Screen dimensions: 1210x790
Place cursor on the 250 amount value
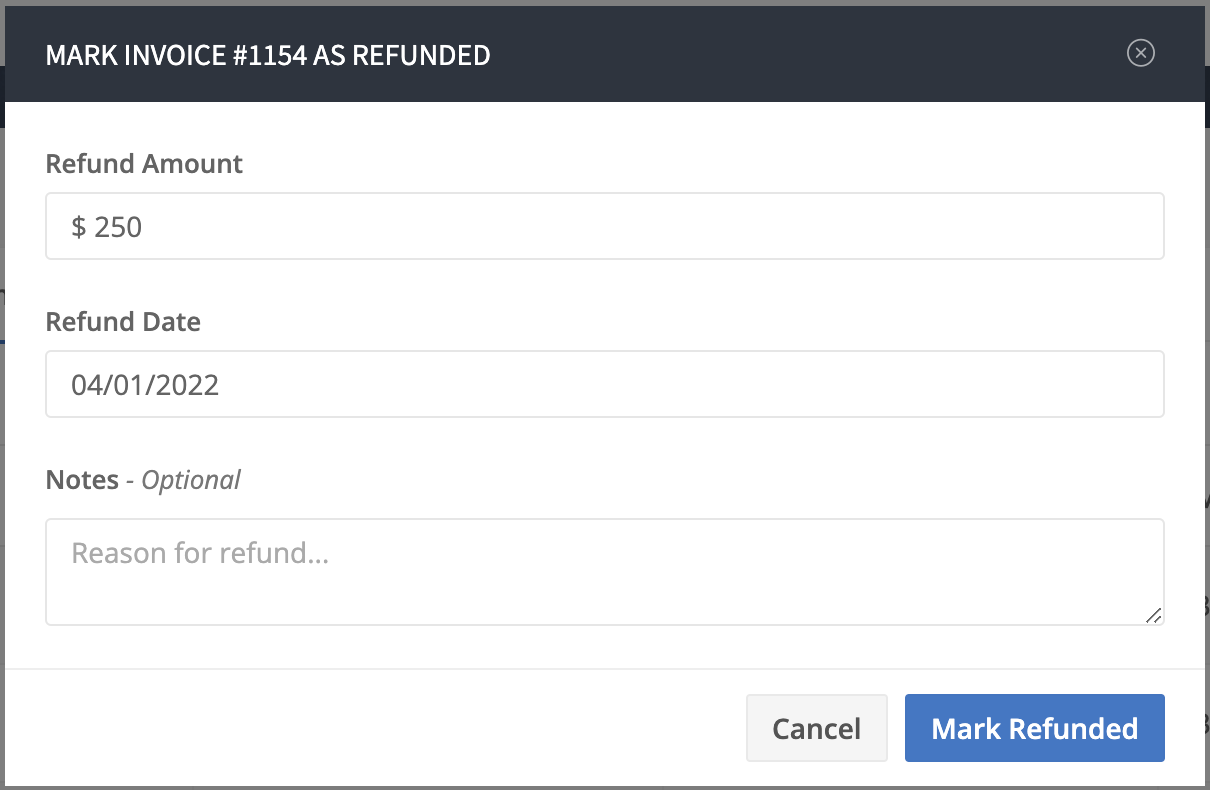(x=119, y=228)
